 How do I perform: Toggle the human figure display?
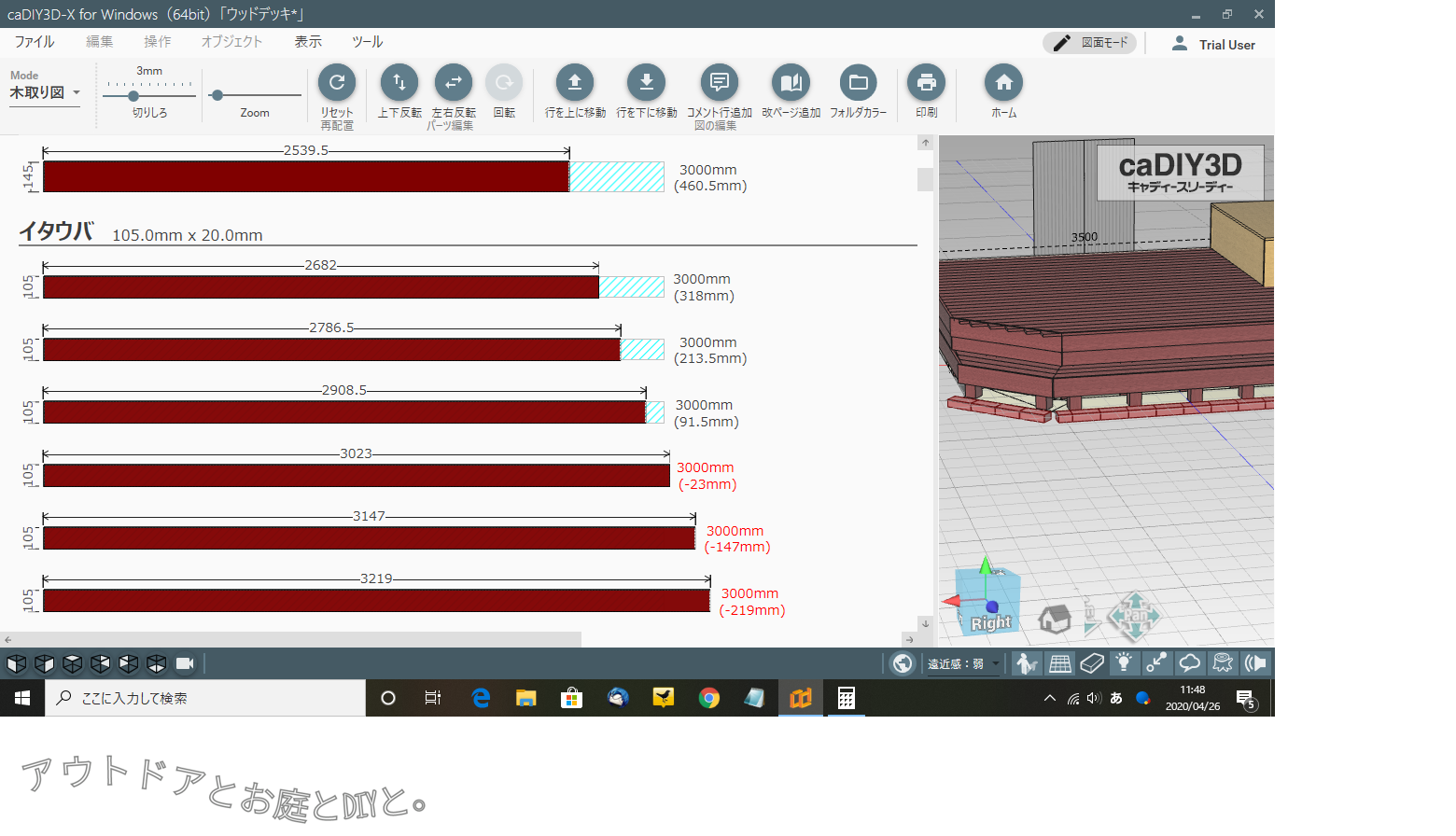(x=1027, y=663)
